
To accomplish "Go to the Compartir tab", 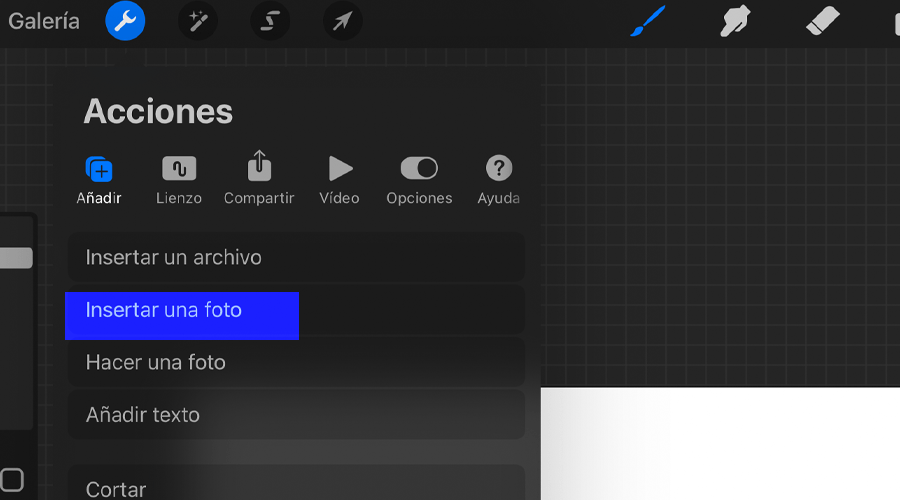I will point(259,180).
